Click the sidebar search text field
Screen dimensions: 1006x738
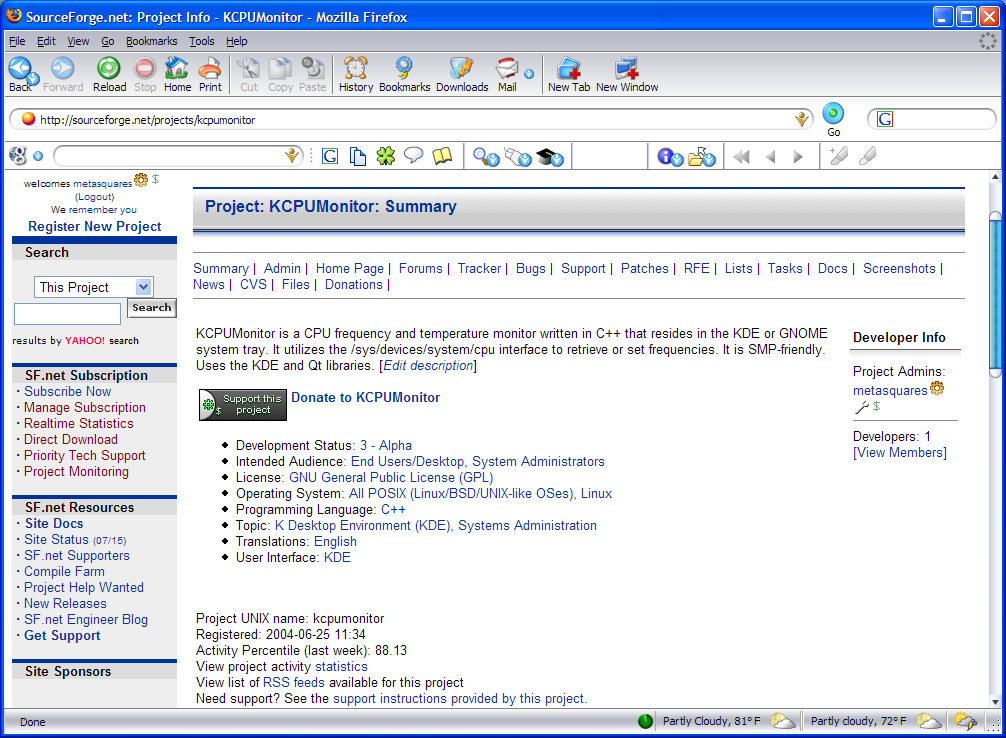coord(67,314)
